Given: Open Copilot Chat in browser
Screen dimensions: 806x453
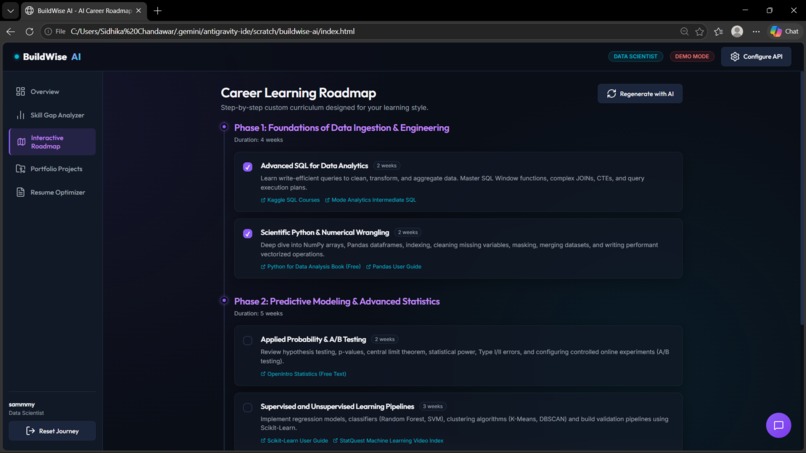Looking at the screenshot, I should [784, 31].
